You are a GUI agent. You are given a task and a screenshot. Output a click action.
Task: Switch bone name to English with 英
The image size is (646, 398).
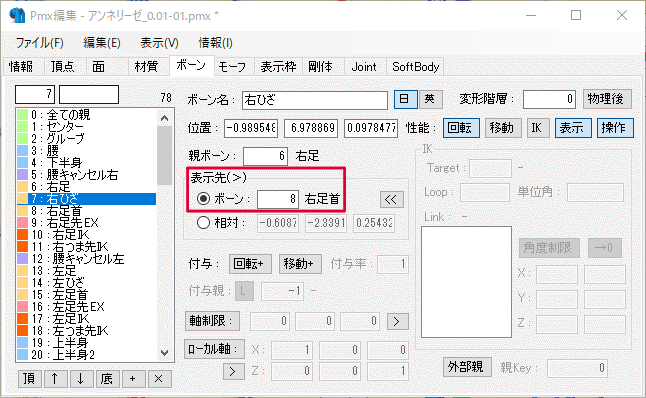point(431,99)
